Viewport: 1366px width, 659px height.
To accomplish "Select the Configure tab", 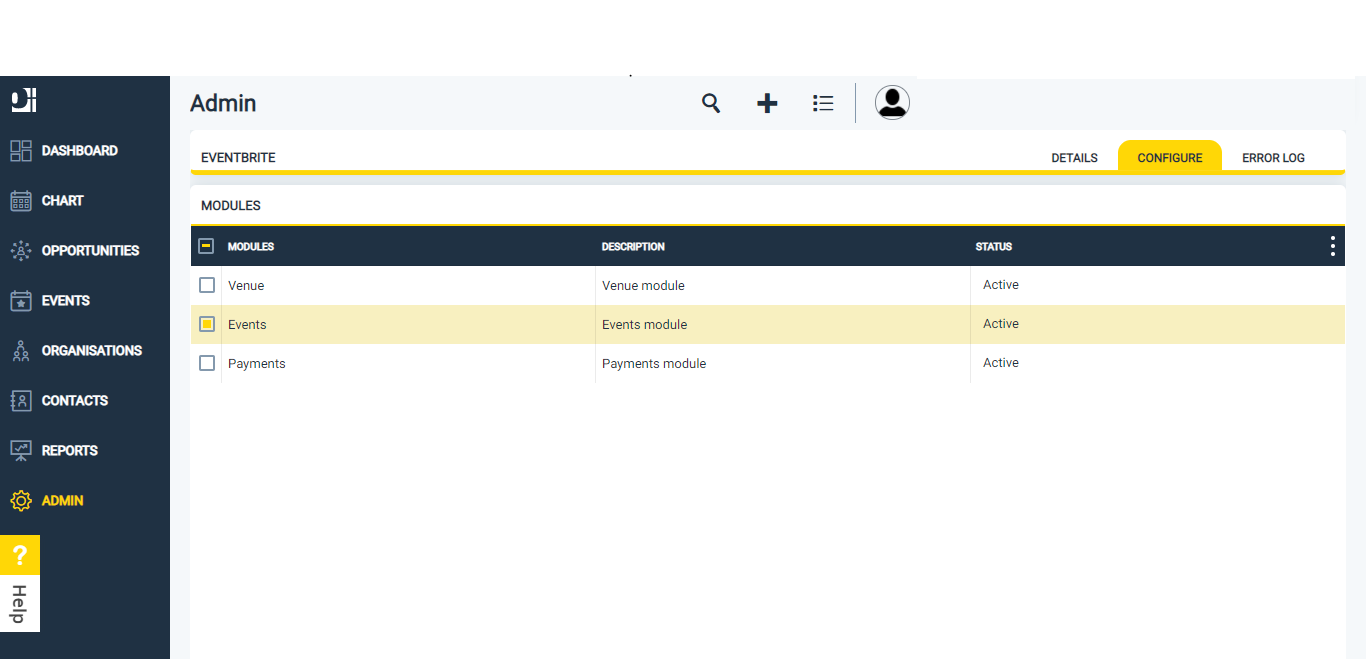I will tap(1170, 157).
